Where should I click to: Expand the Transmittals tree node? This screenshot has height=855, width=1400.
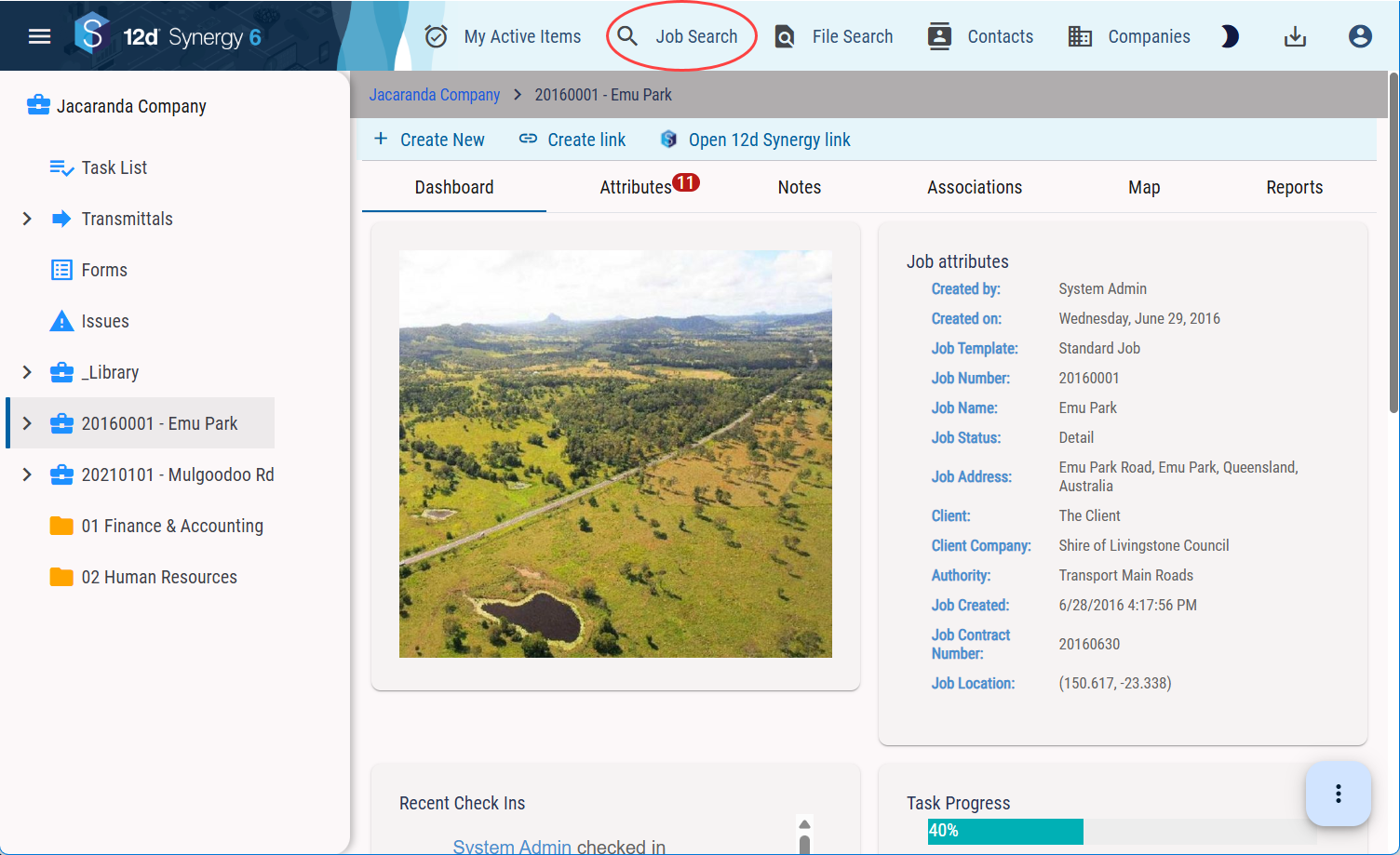tap(27, 219)
